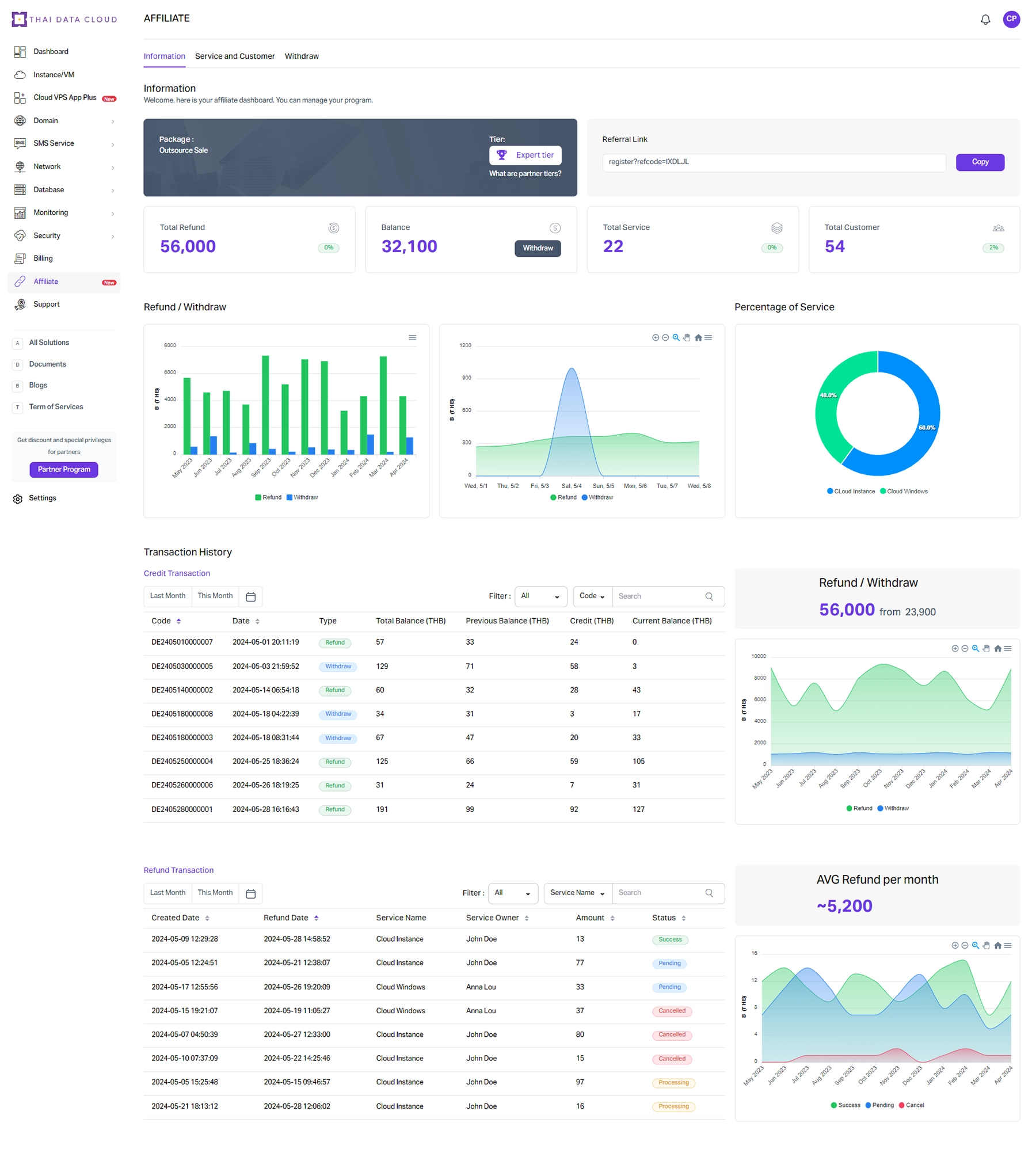The height and width of the screenshot is (1153, 1036).
Task: Expand the Security sidebar chevron
Action: (112, 236)
